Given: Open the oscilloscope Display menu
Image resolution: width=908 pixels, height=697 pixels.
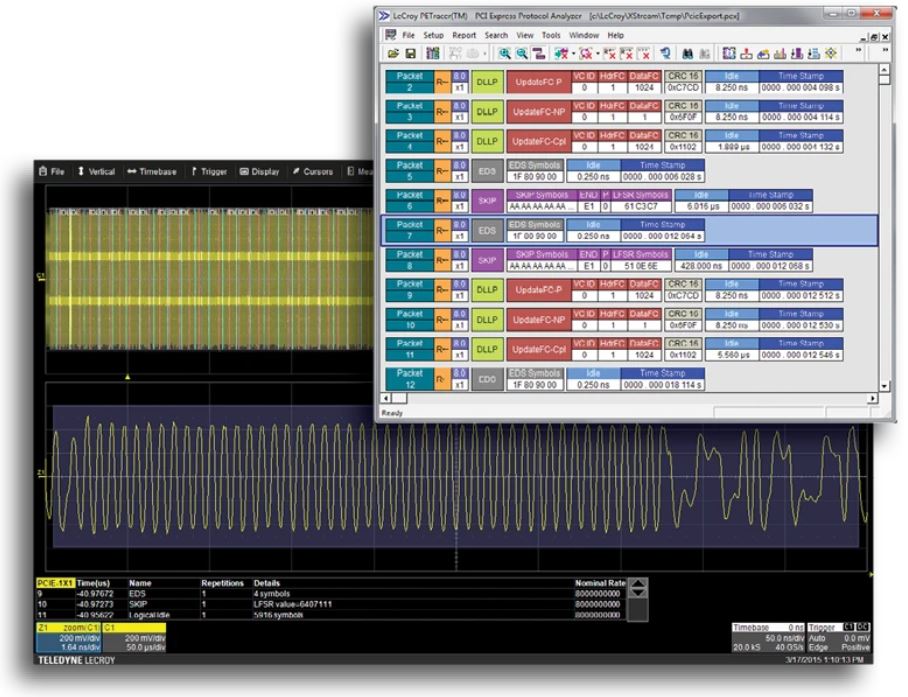Looking at the screenshot, I should (259, 171).
